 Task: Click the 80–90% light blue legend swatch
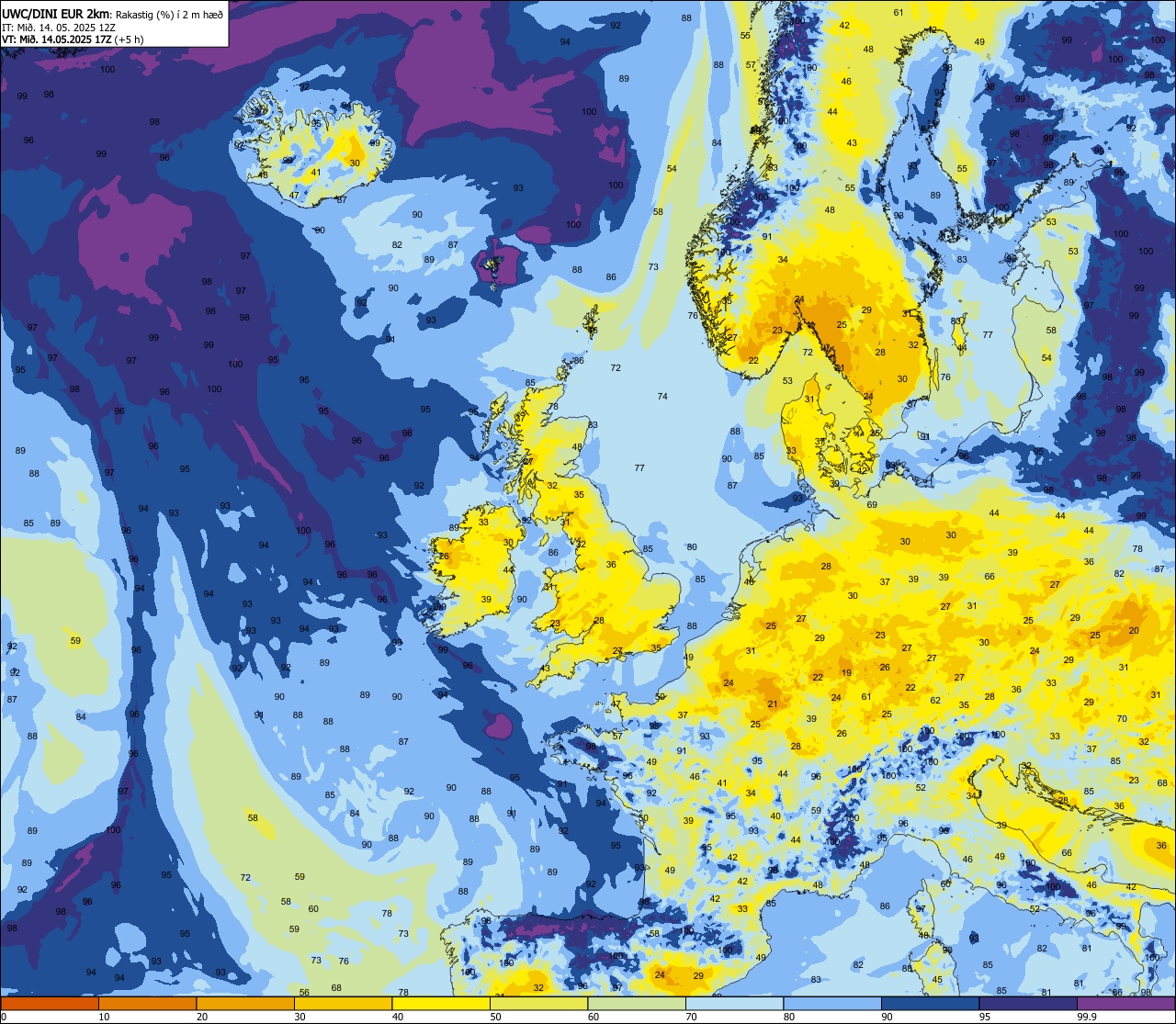point(832,1003)
